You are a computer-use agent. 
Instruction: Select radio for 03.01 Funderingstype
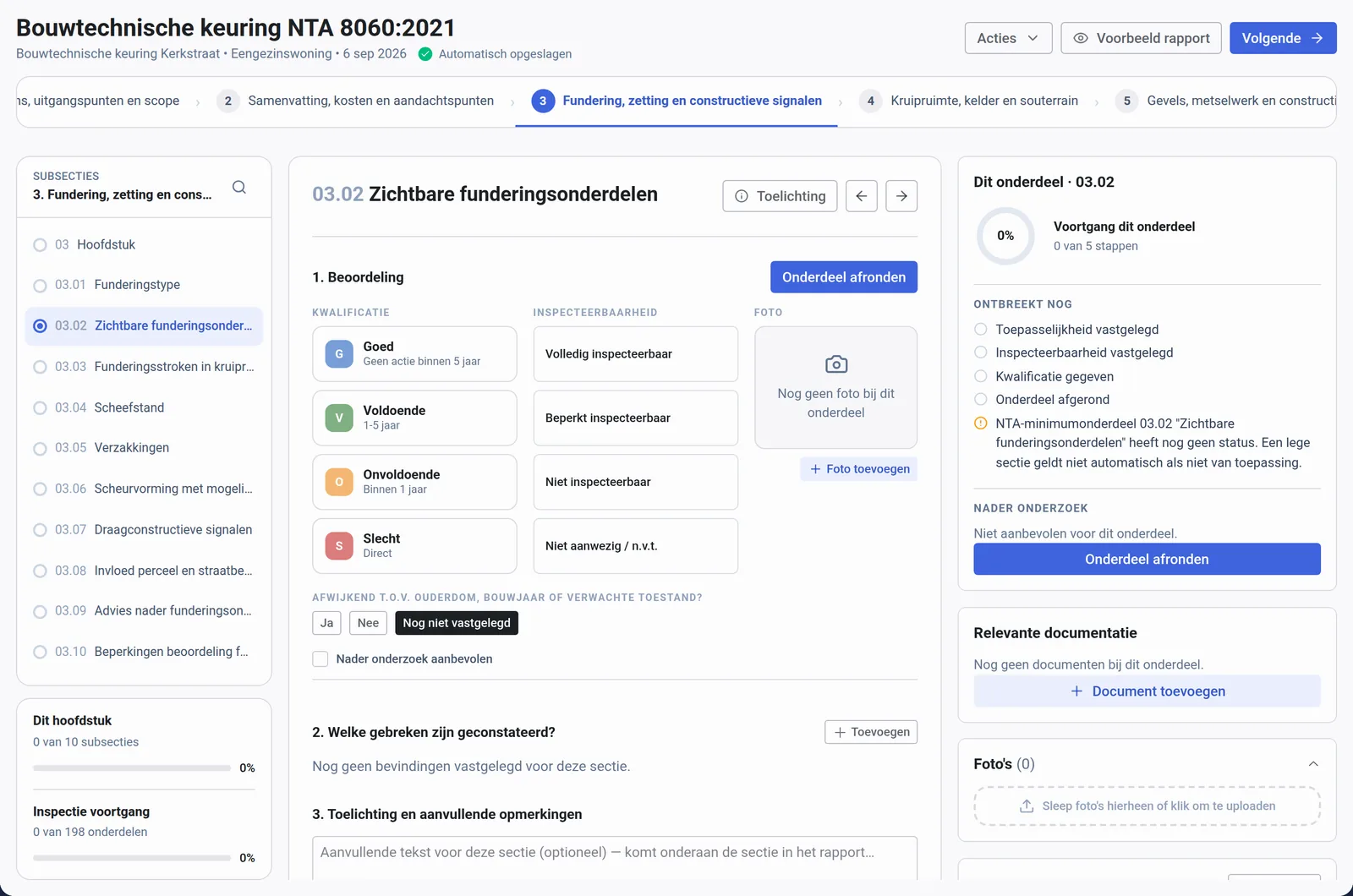coord(40,286)
